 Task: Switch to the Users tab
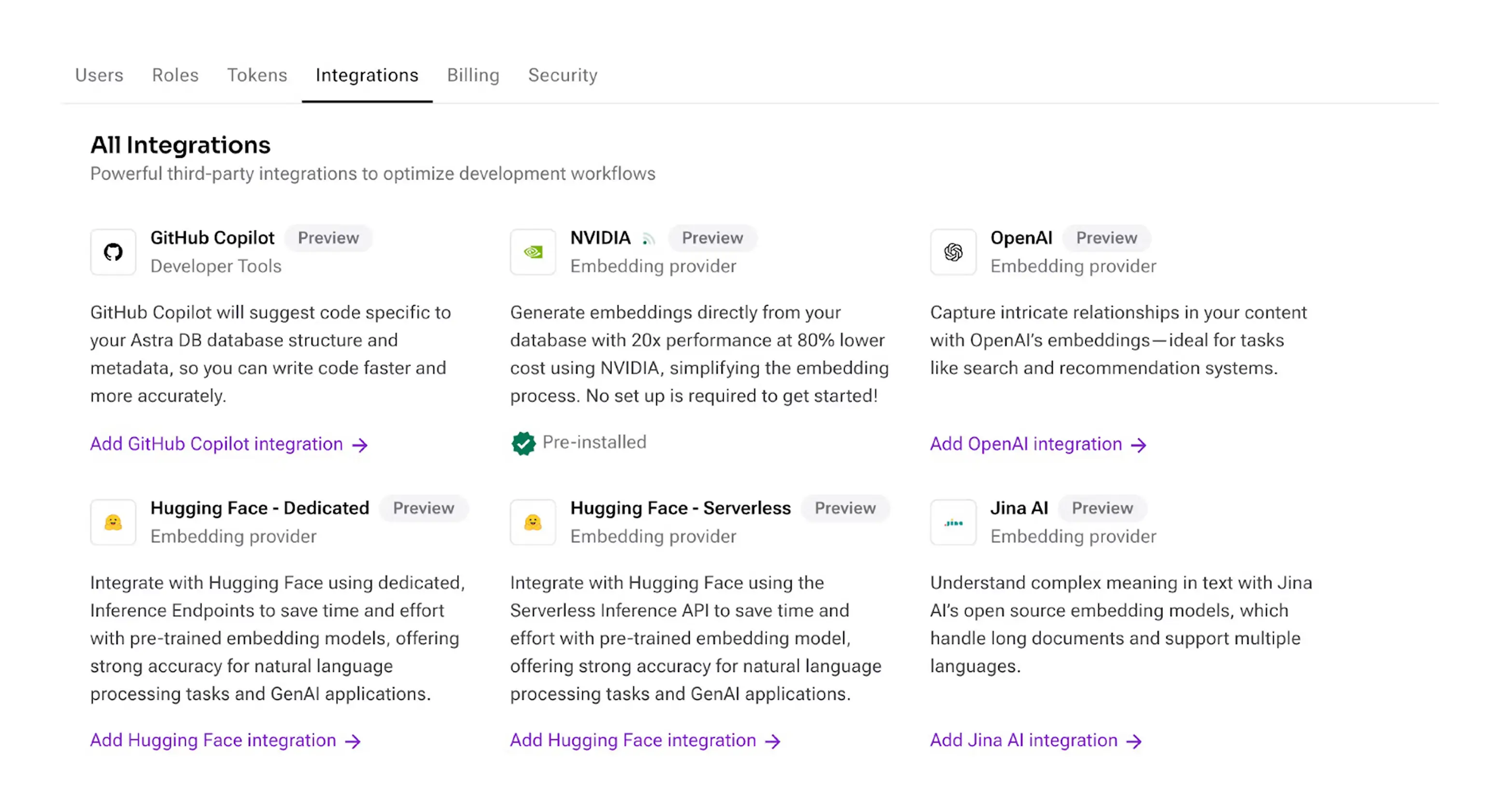pyautogui.click(x=99, y=75)
